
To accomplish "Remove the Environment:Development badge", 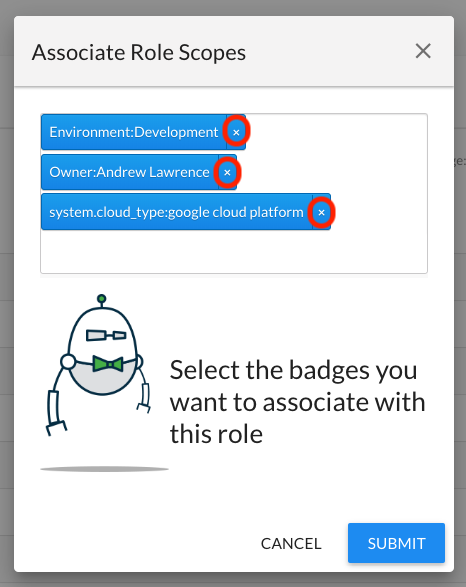I will tap(236, 132).
